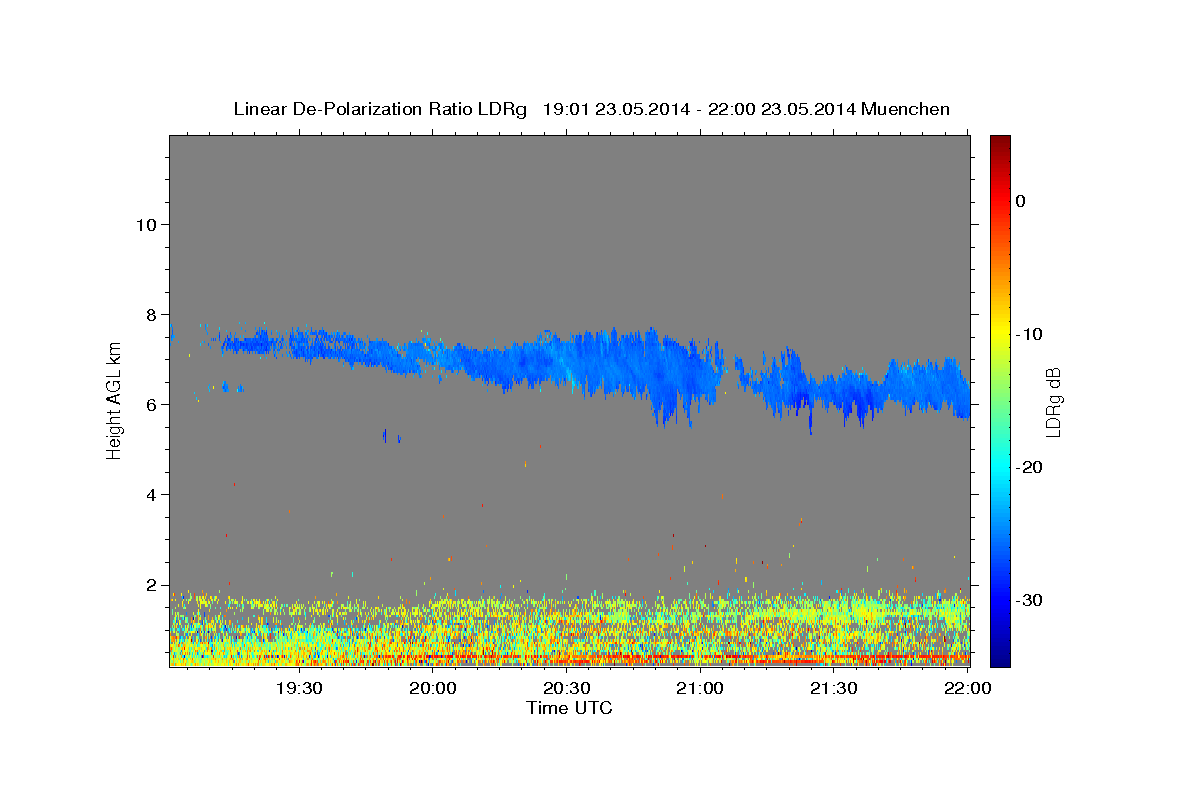
Task: Select the 20:00 time tick label
Action: pyautogui.click(x=433, y=688)
